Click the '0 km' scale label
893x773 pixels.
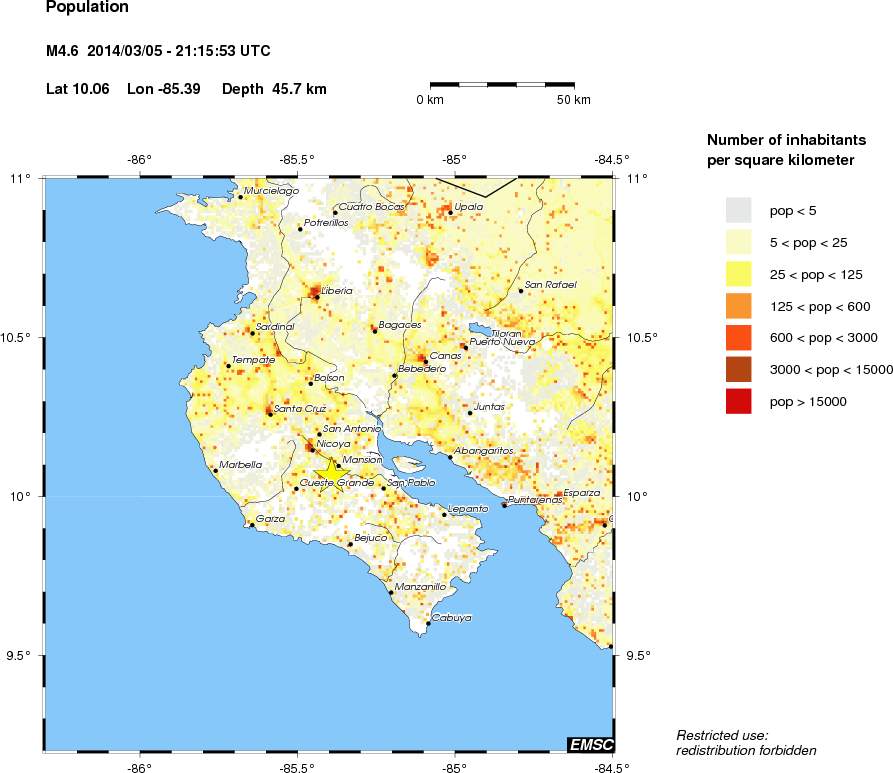429,100
